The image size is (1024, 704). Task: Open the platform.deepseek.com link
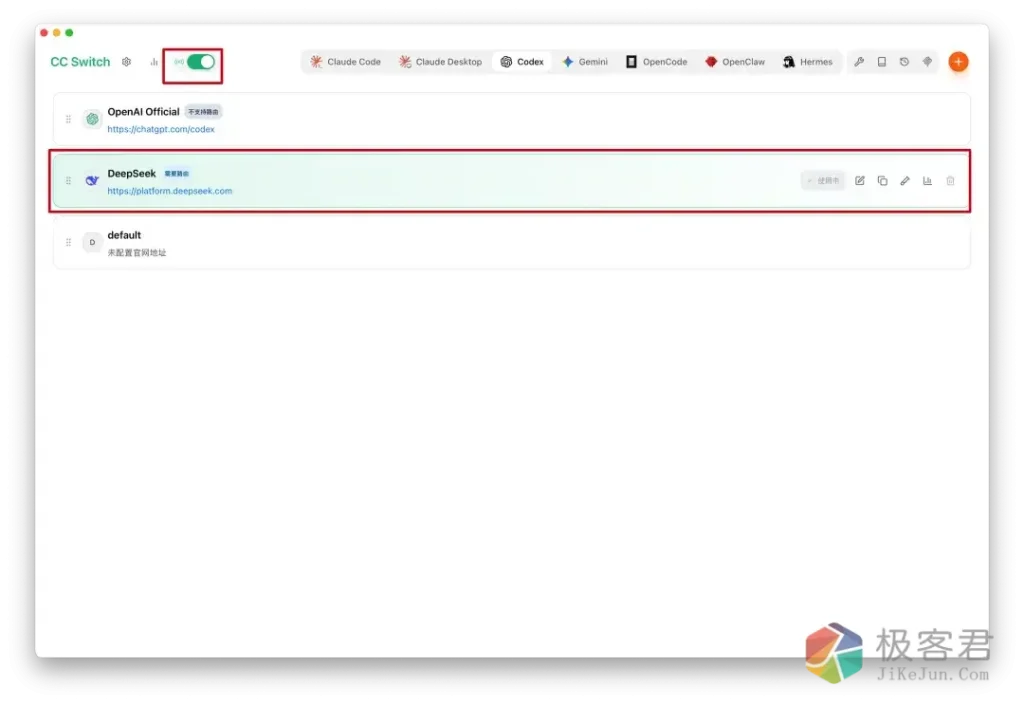coord(170,191)
